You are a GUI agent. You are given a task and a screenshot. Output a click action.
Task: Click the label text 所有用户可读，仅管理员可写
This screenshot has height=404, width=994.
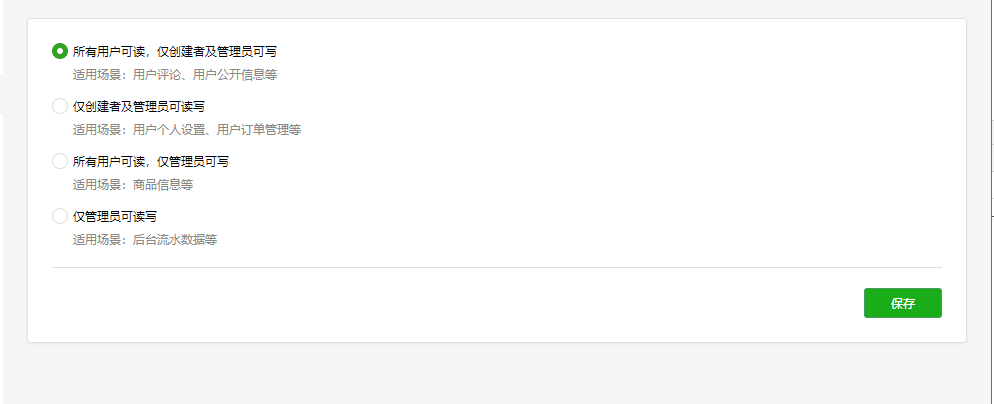(151, 161)
